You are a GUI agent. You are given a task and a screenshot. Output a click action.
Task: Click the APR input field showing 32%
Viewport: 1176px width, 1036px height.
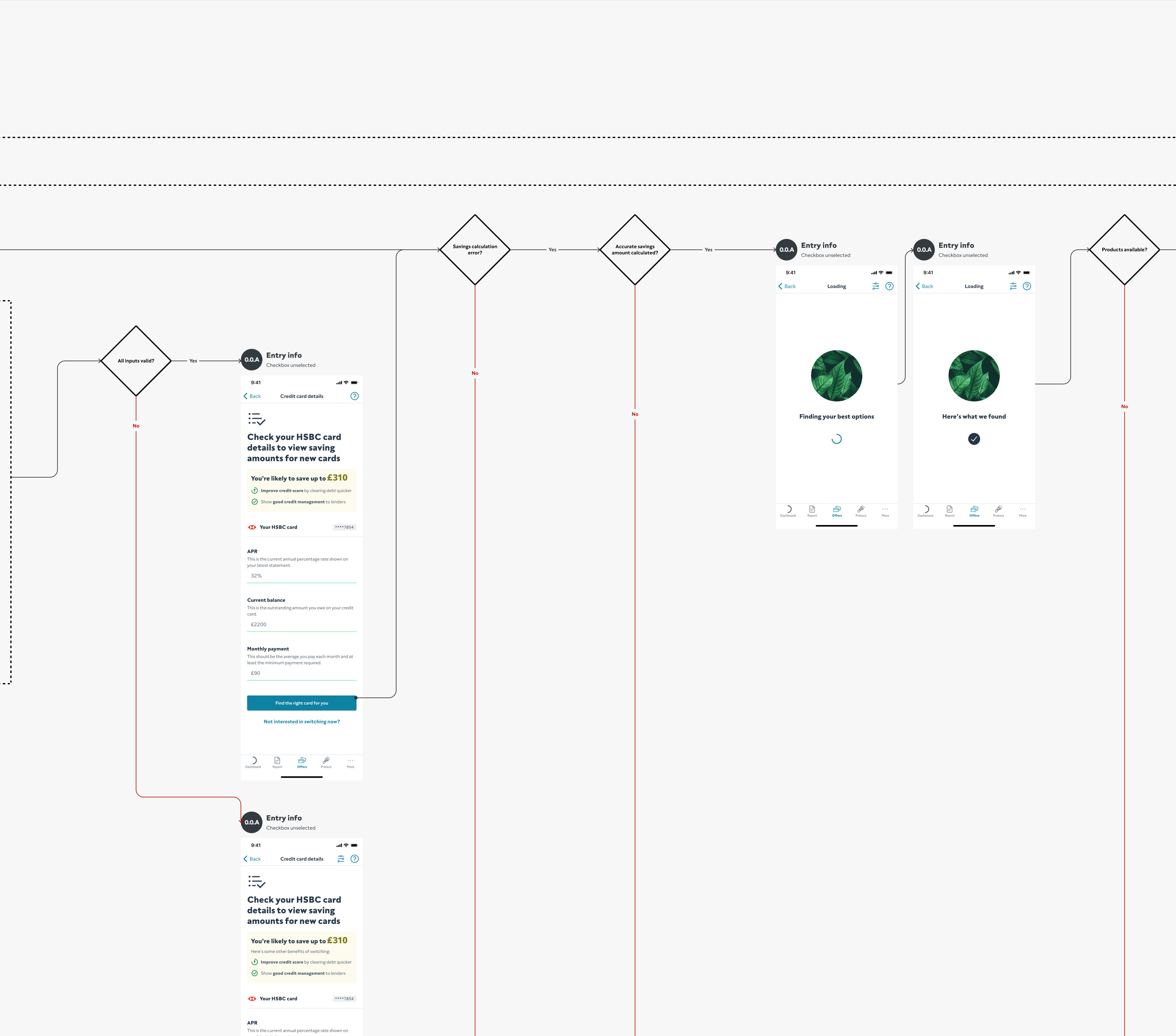301,576
